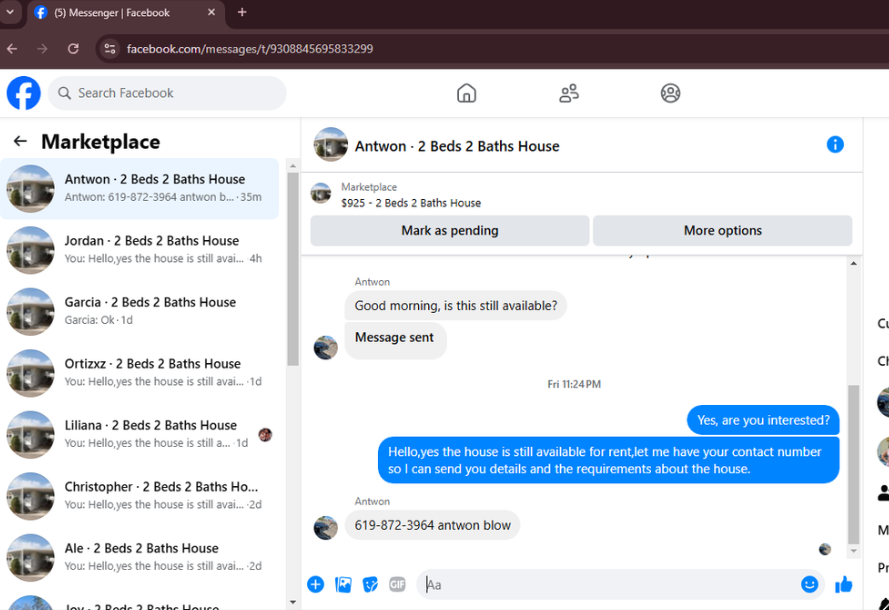Viewport: 889px width, 610px height.
Task: Open a new browser tab
Action: point(242,12)
